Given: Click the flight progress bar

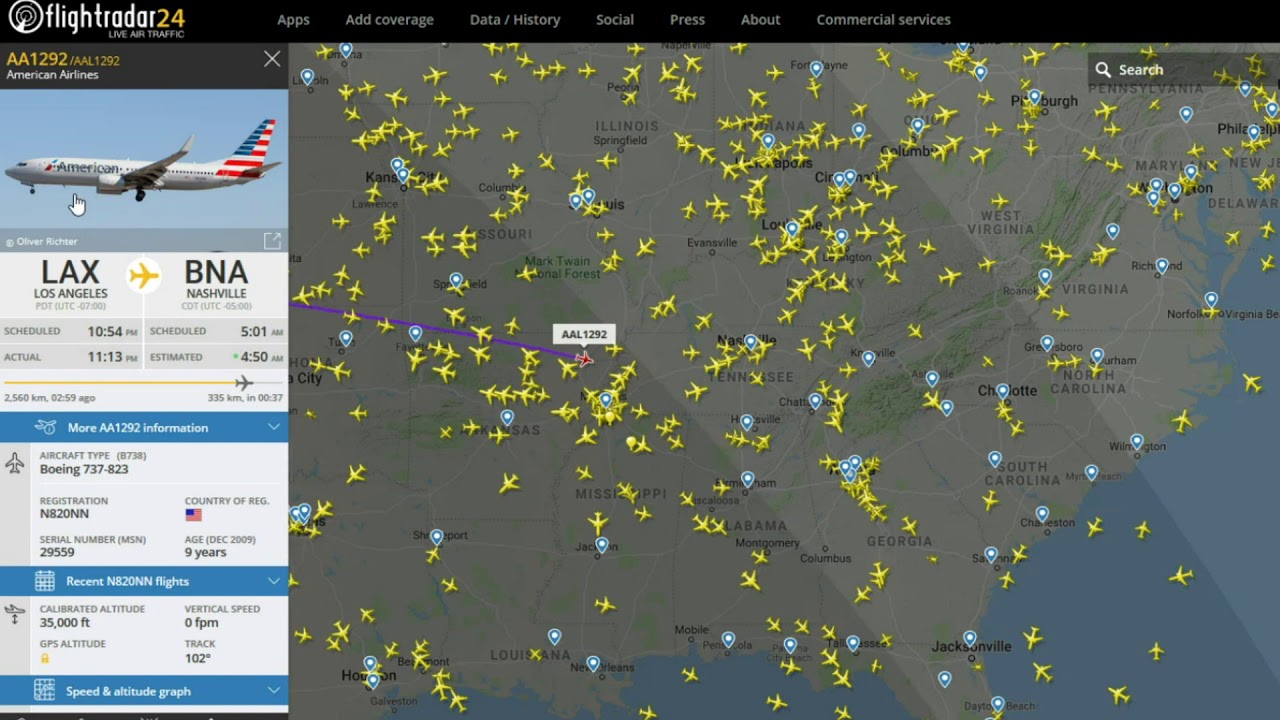Looking at the screenshot, I should click(144, 383).
